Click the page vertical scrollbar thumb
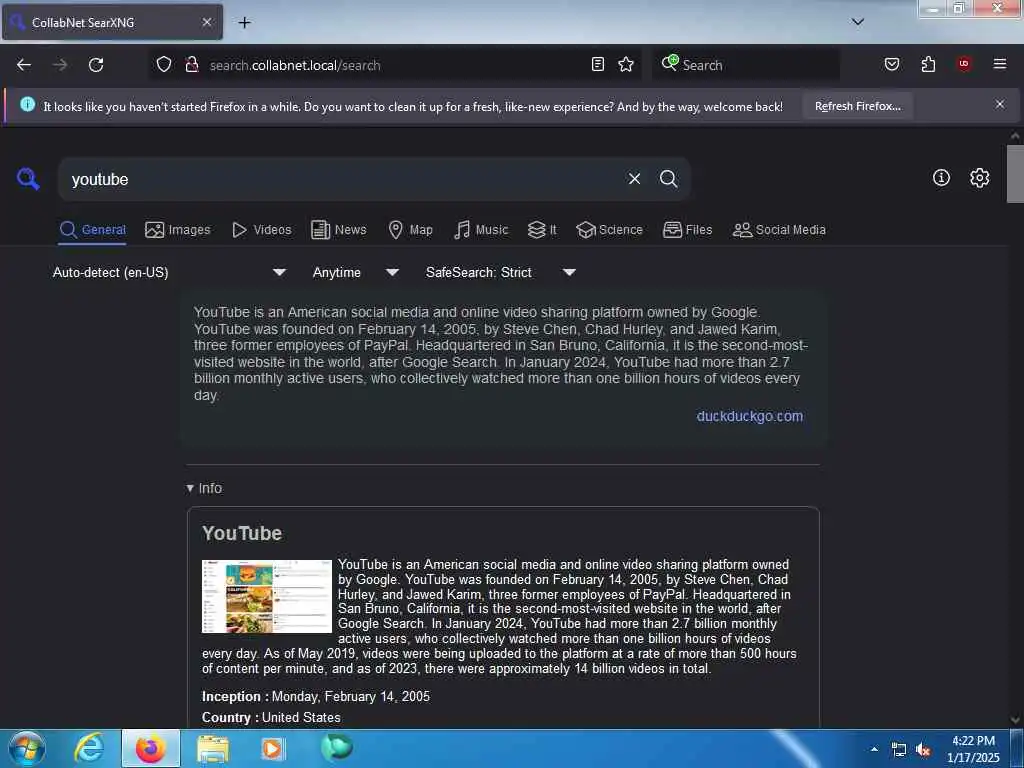Screen dimensions: 1024x768 click(1015, 174)
